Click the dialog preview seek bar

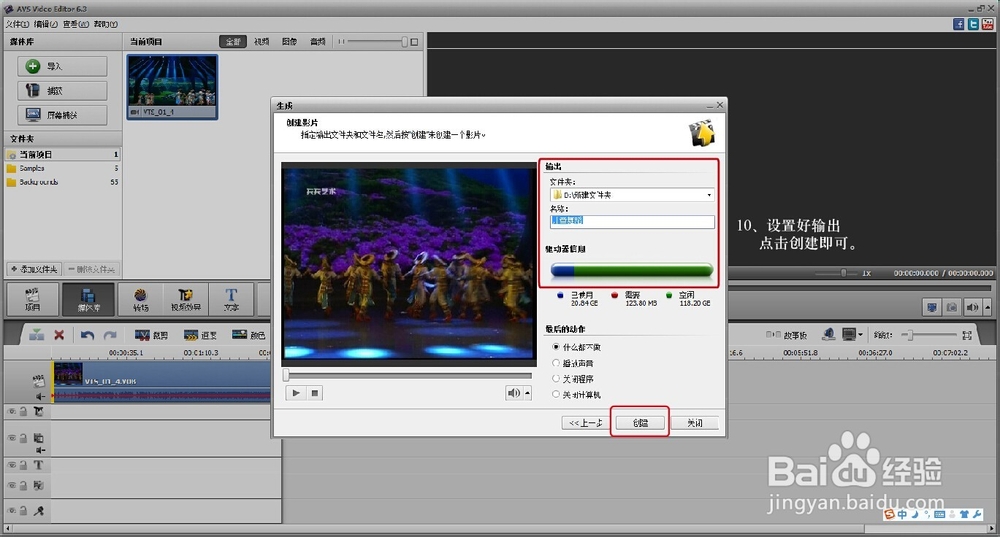pos(408,375)
